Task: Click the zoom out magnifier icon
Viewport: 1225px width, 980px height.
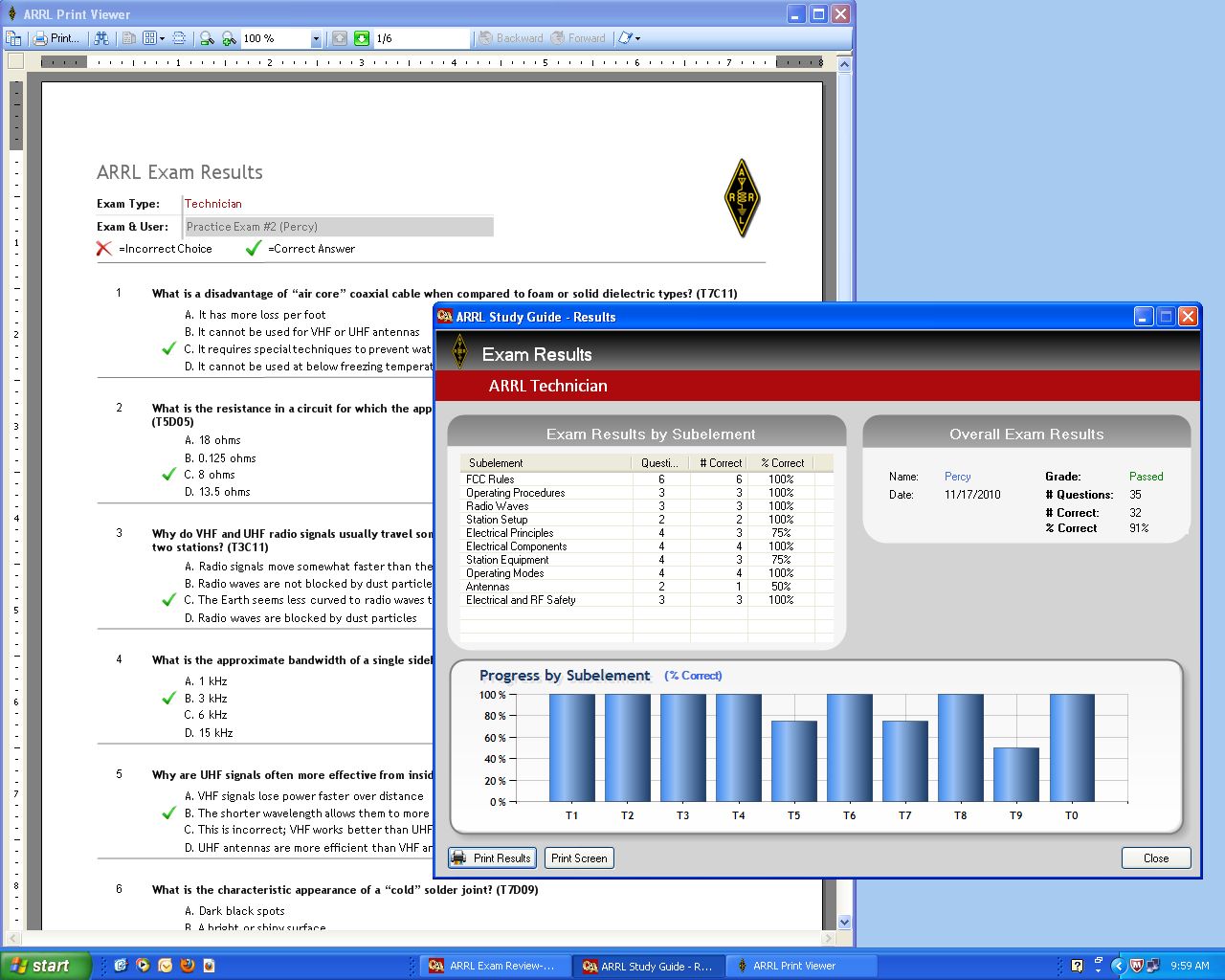Action: point(207,38)
